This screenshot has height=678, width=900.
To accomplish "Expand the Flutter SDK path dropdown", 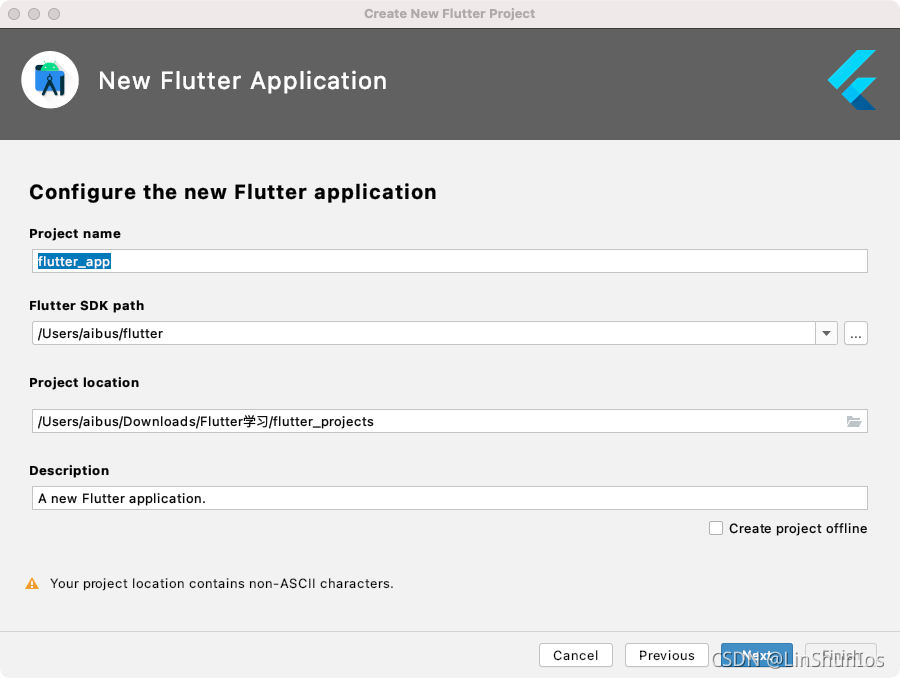I will click(826, 334).
